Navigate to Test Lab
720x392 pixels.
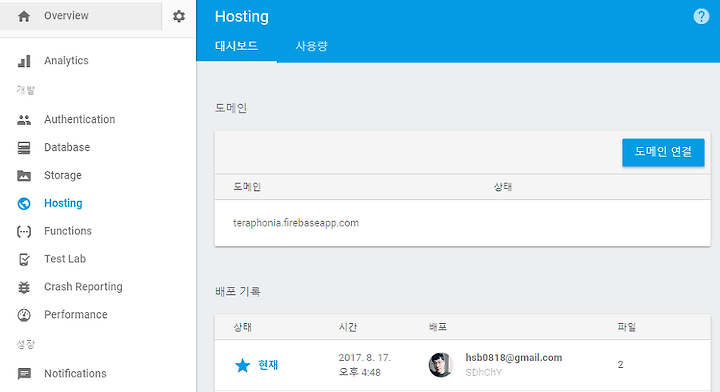pyautogui.click(x=65, y=259)
